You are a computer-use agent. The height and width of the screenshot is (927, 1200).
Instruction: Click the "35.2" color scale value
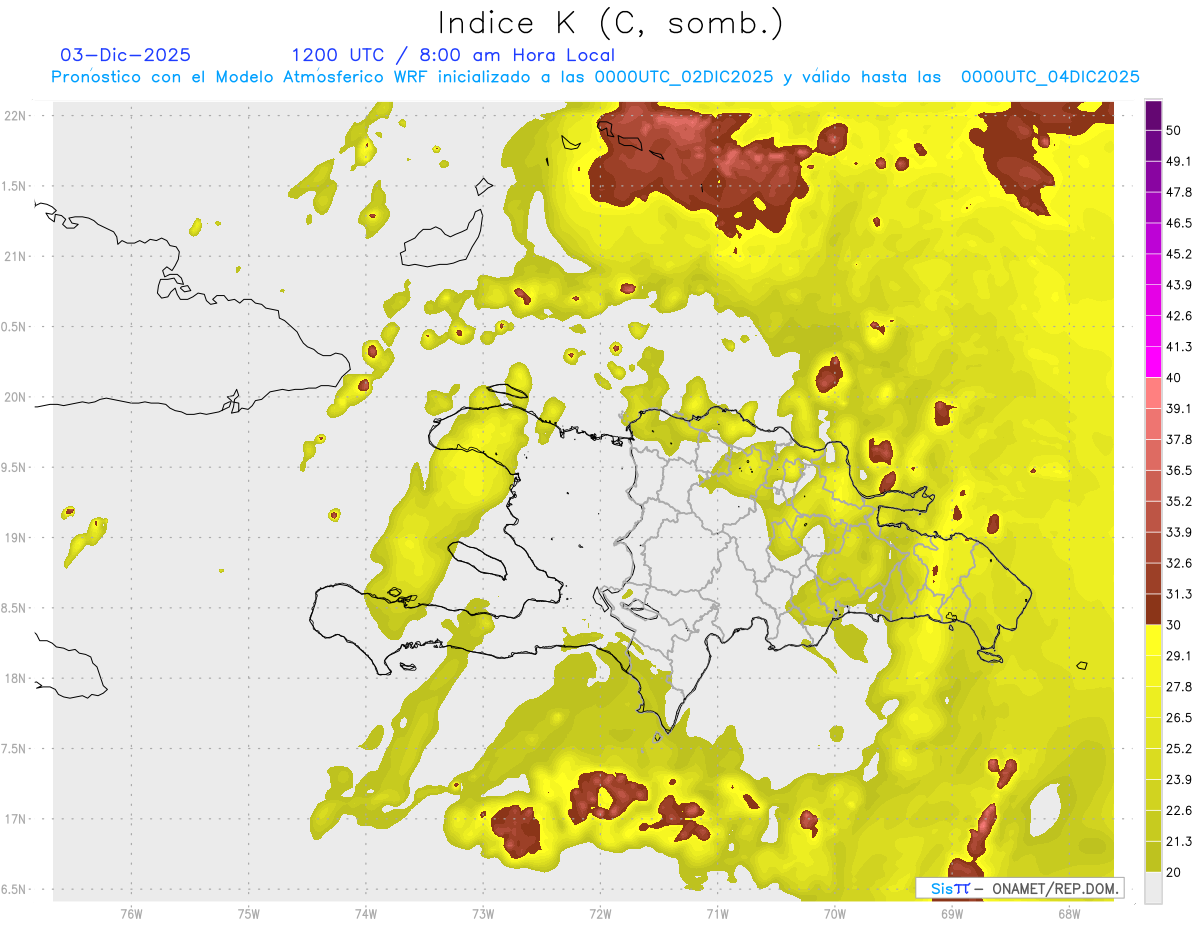pos(1178,501)
